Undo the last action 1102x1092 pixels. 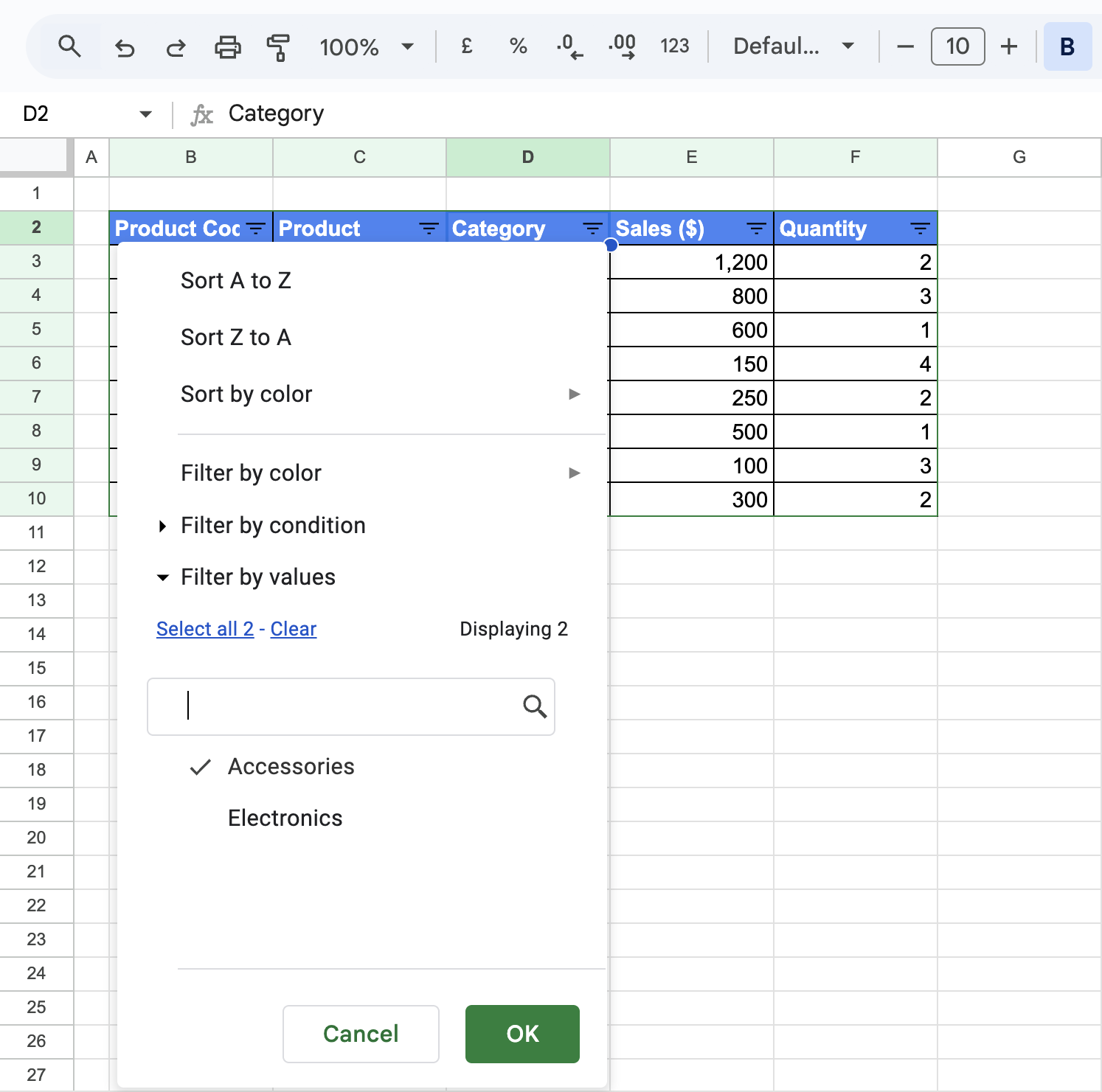point(125,47)
